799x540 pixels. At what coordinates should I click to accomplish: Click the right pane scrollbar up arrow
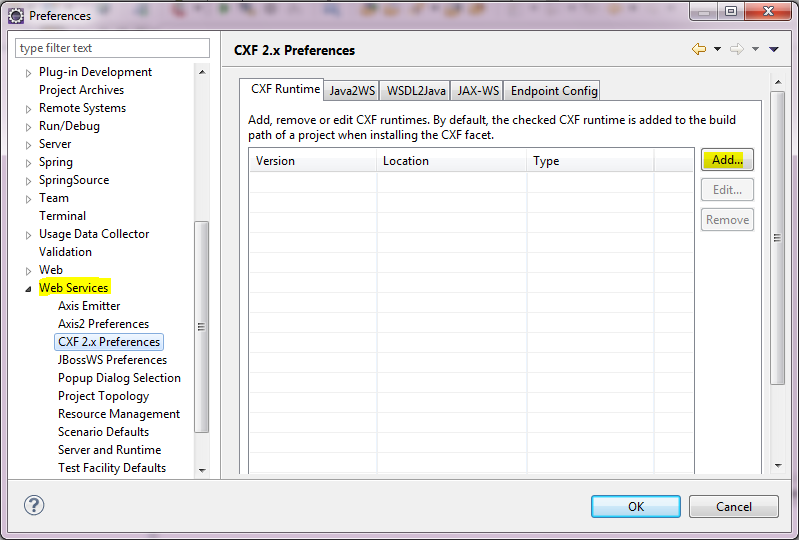778,82
